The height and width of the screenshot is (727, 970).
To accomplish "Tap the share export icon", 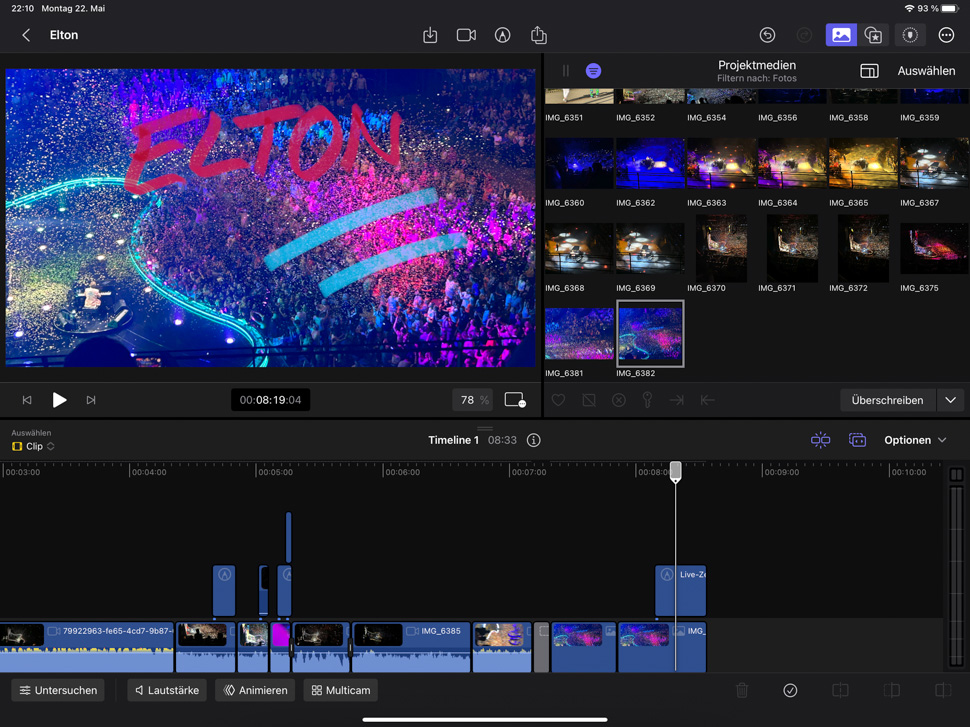I will [539, 35].
